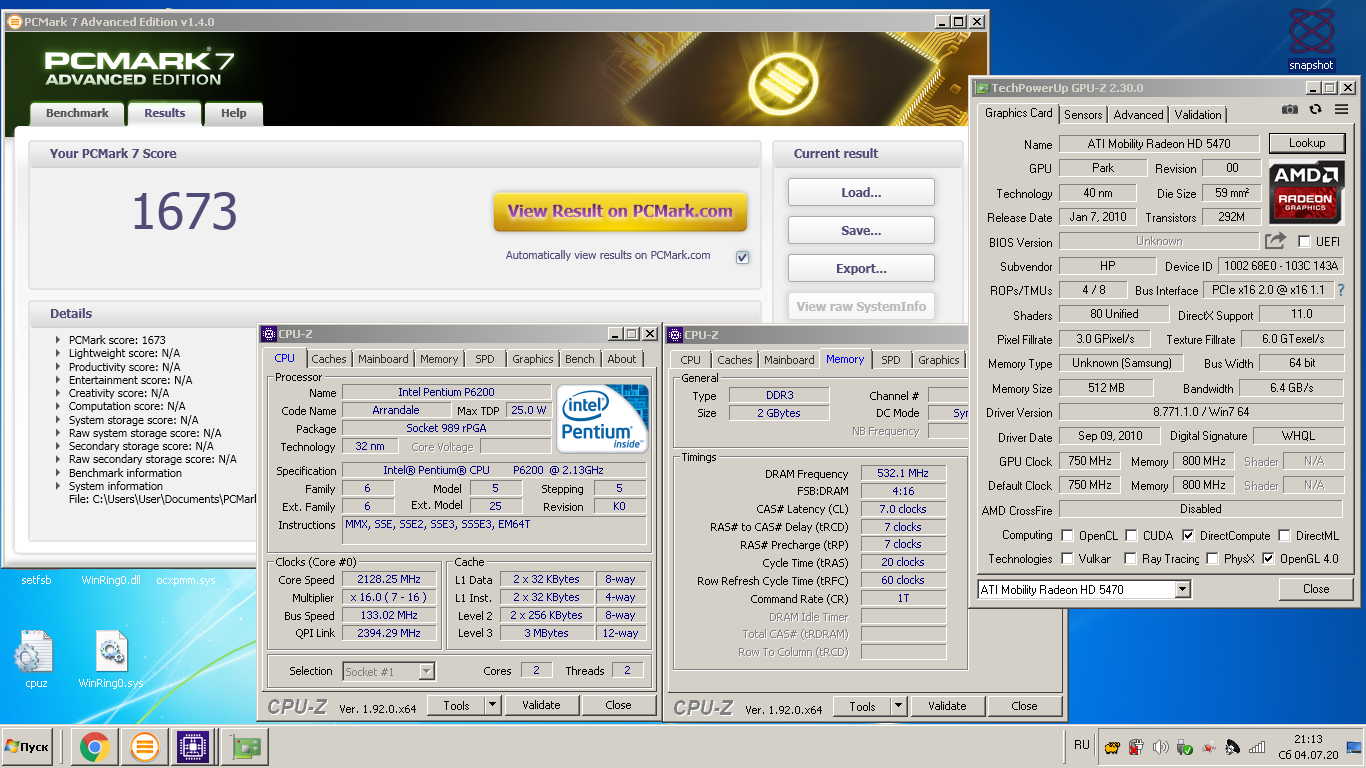Click the Export... button
The image size is (1366, 768).
pyautogui.click(x=861, y=268)
